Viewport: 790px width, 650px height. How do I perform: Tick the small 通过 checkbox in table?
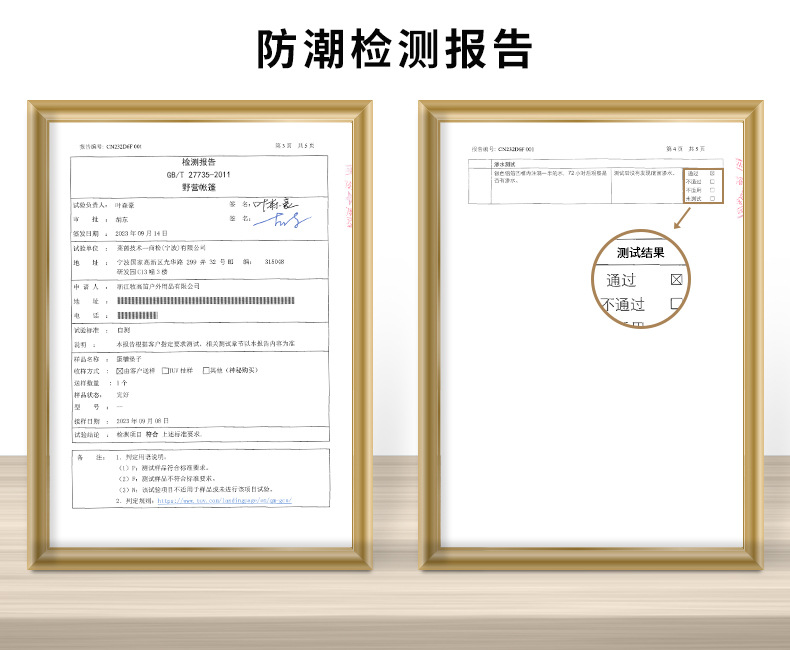point(712,173)
